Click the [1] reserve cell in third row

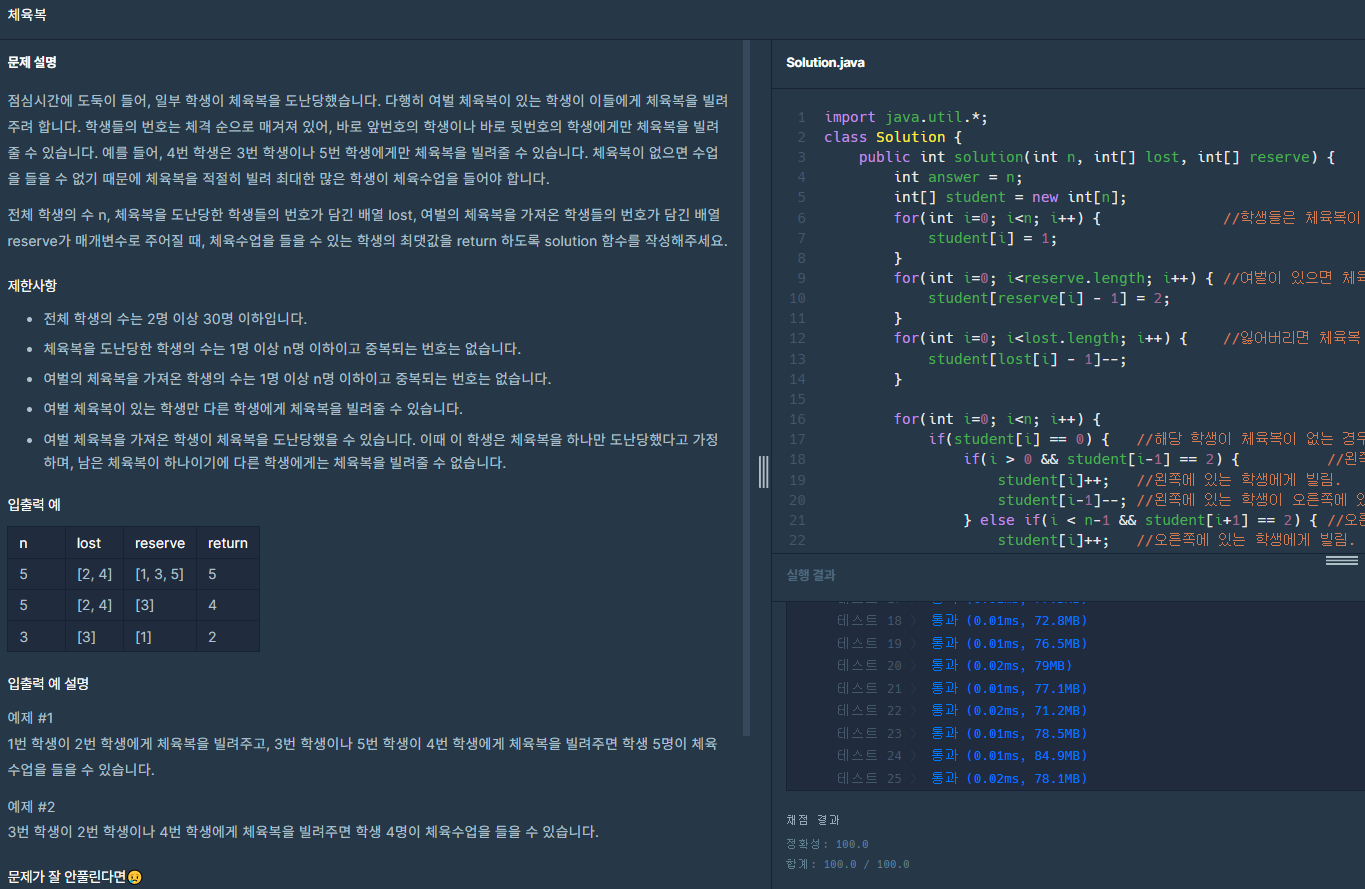pos(160,636)
